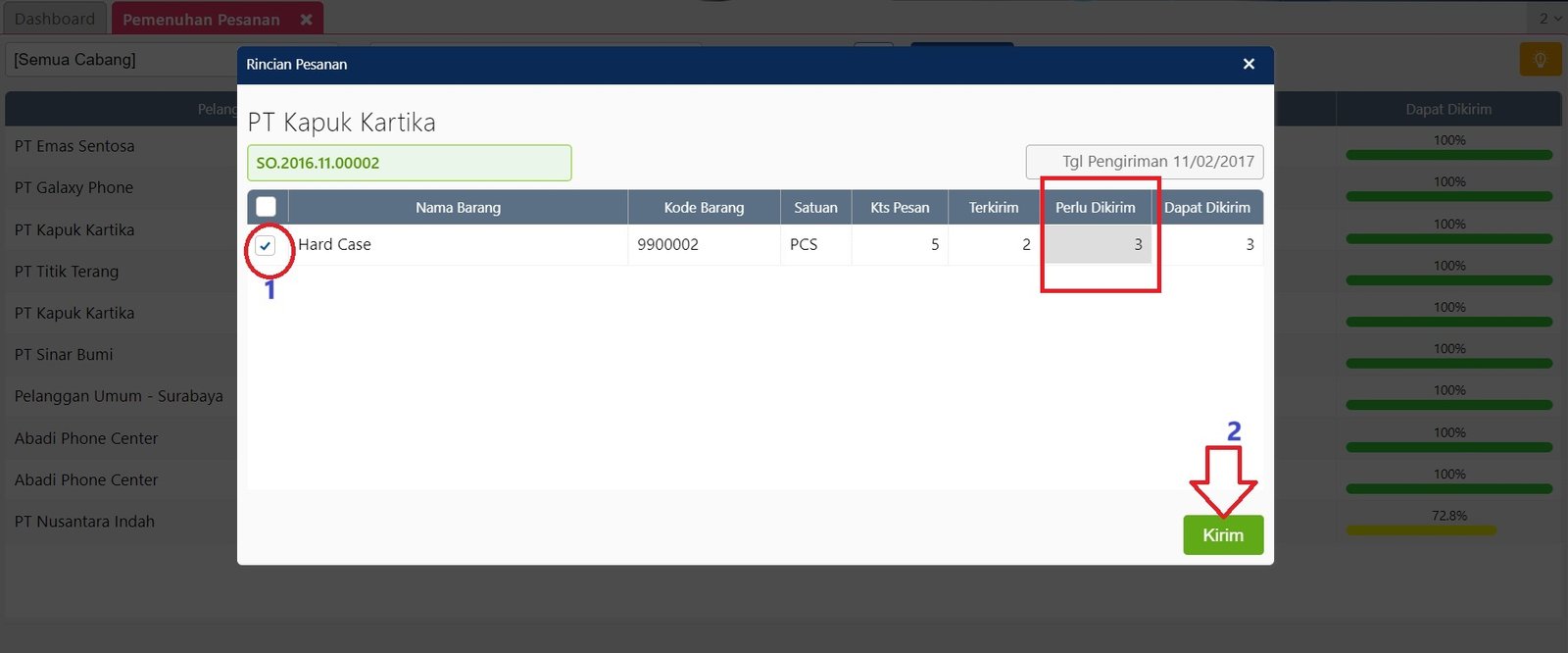Click the Dapat Dikirim column header in dialog

click(1206, 208)
